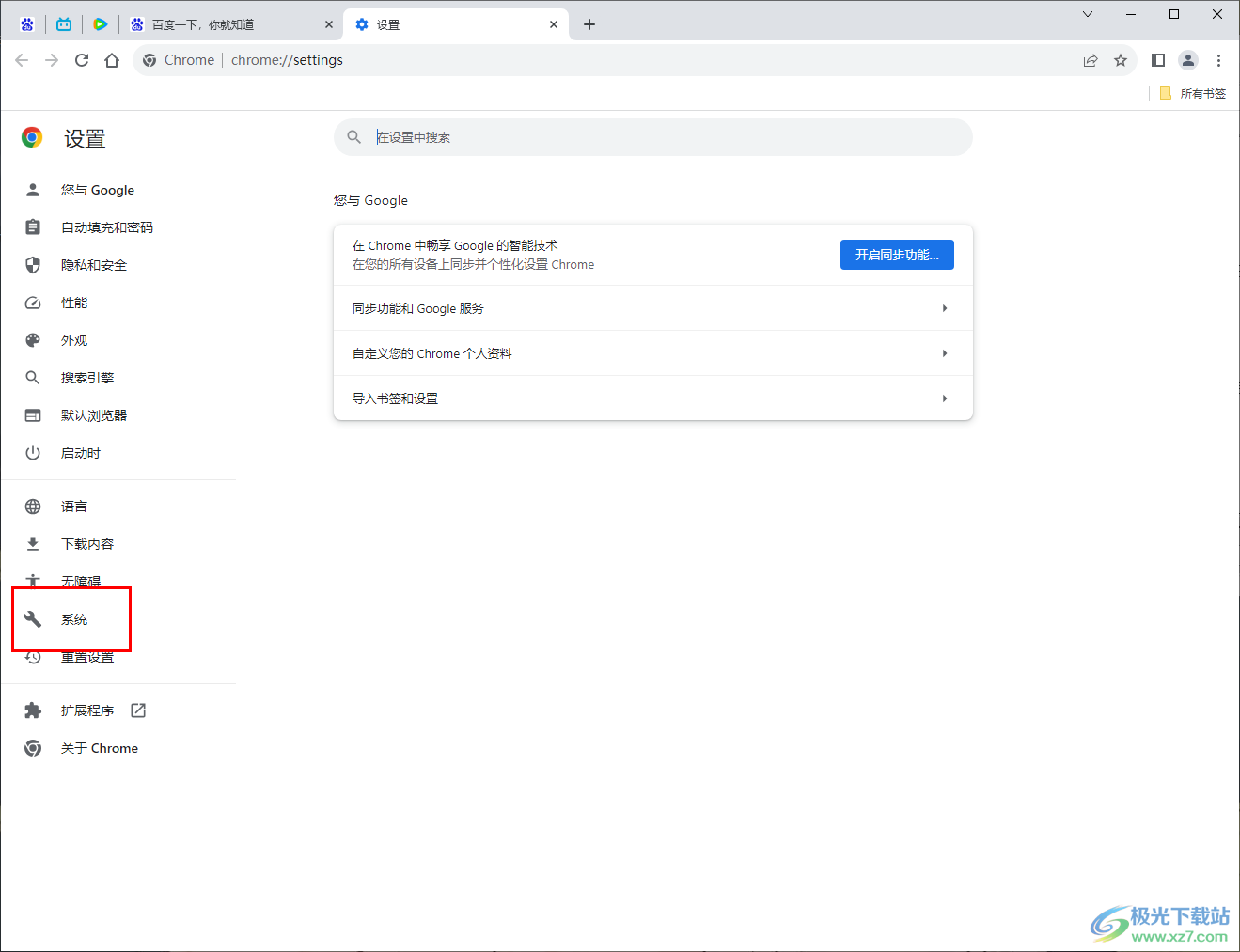Close the 百度一下 tab
Viewport: 1240px width, 952px height.
pos(329,24)
